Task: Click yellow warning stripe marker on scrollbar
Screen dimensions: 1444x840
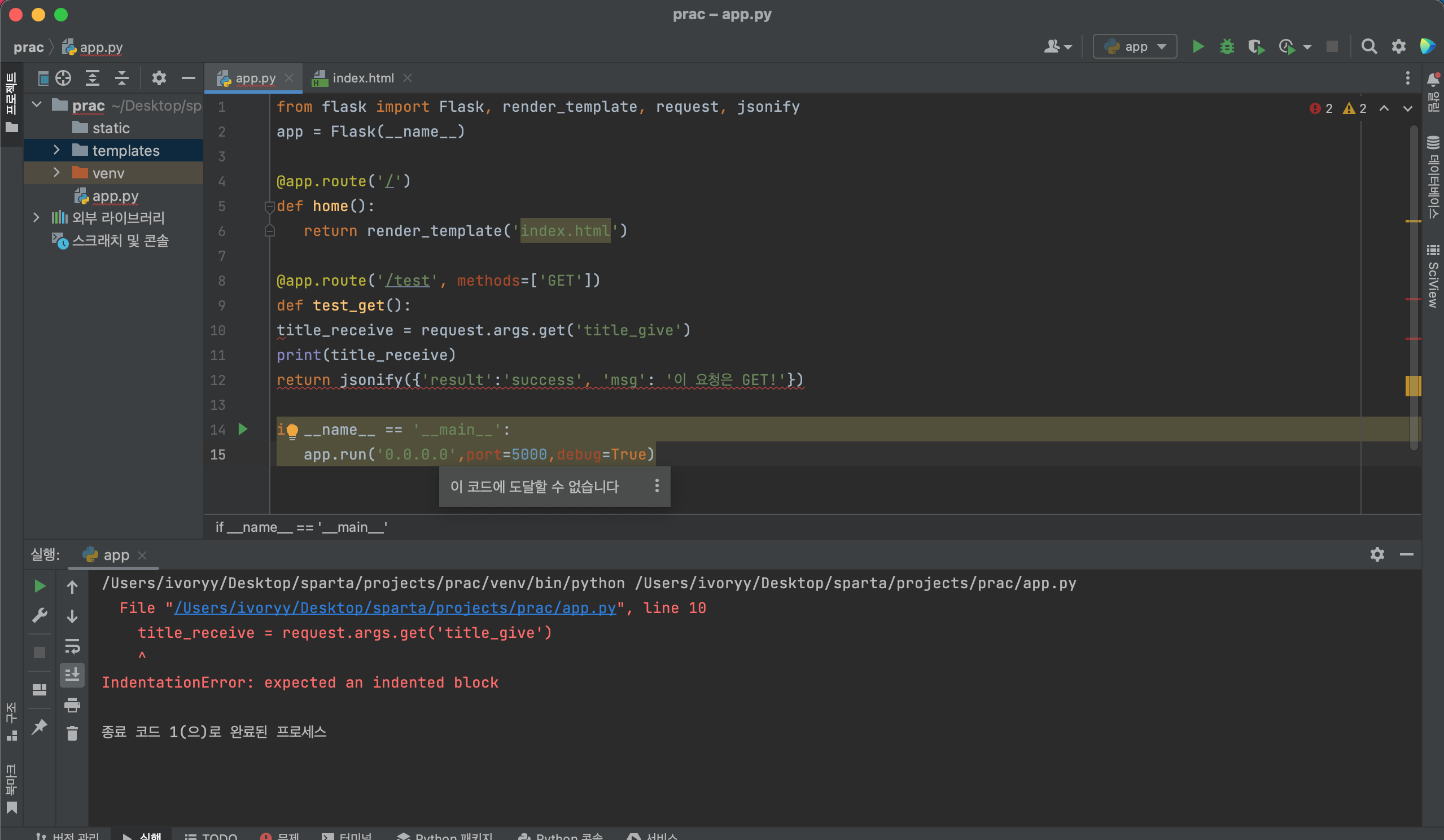Action: coord(1413,386)
